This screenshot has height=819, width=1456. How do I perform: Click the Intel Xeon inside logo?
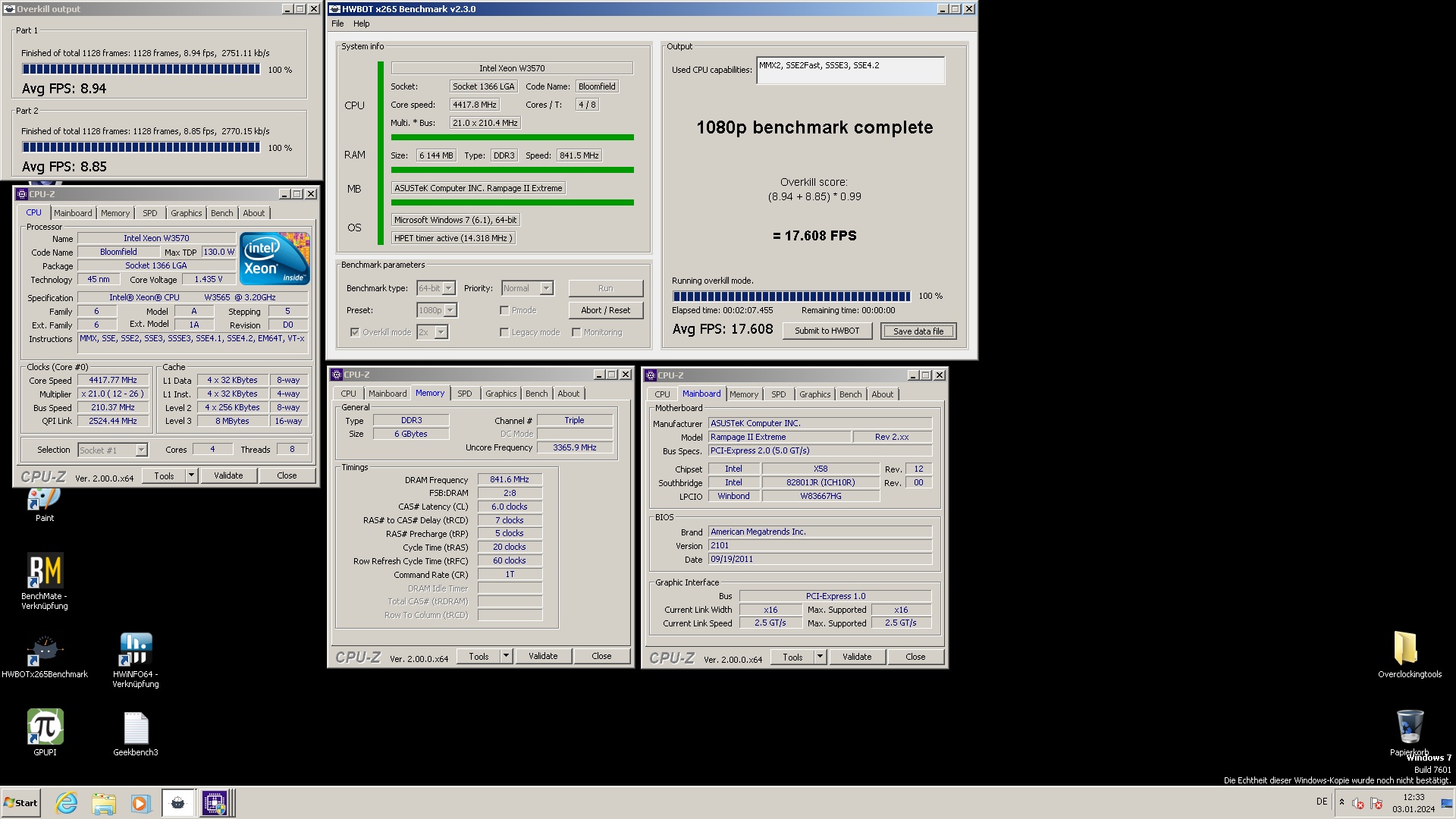pyautogui.click(x=275, y=258)
